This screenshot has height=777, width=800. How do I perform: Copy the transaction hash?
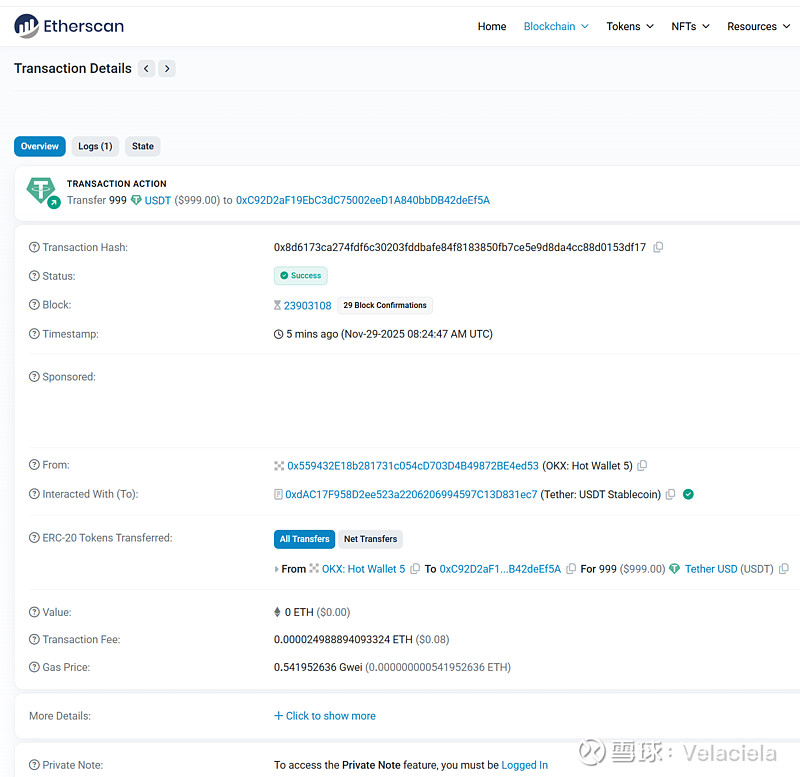(658, 247)
